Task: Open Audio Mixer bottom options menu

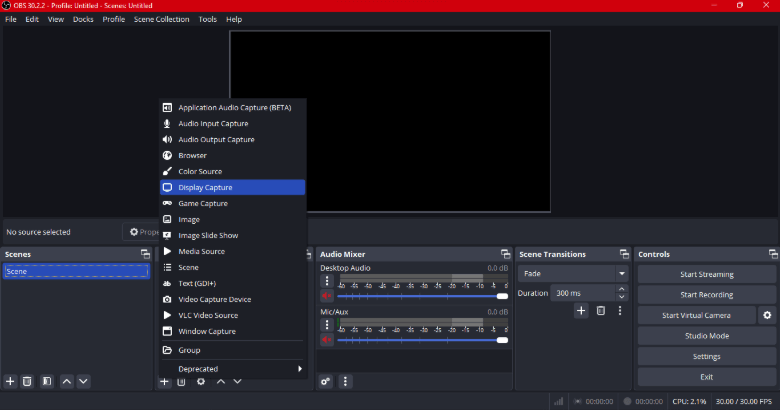Action: 345,382
